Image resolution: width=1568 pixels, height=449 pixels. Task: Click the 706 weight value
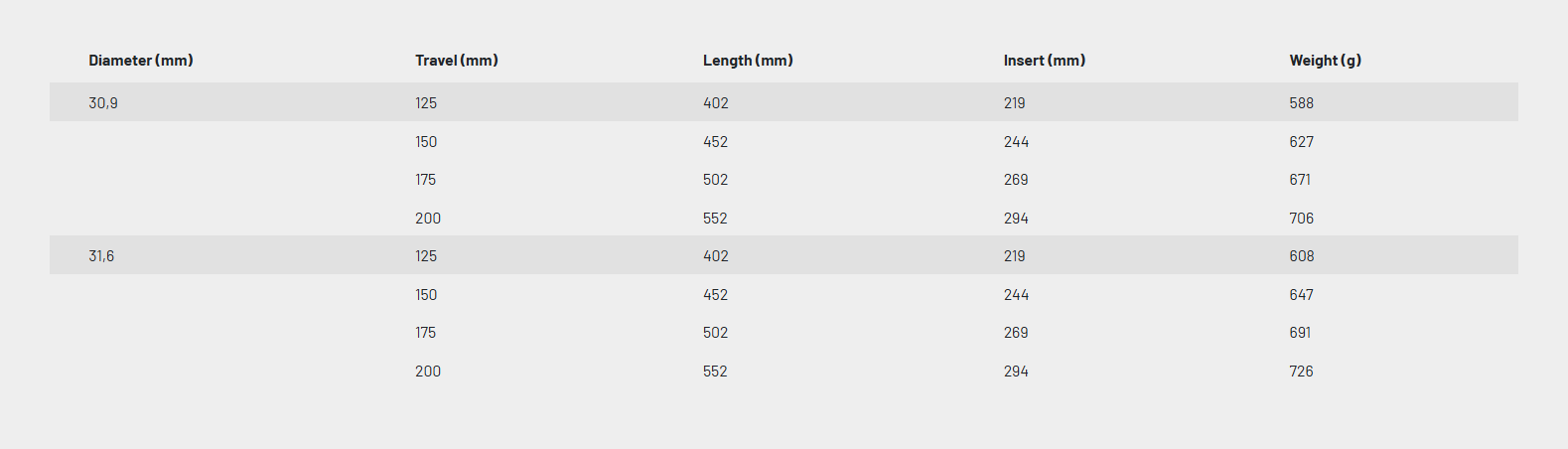(x=1302, y=219)
